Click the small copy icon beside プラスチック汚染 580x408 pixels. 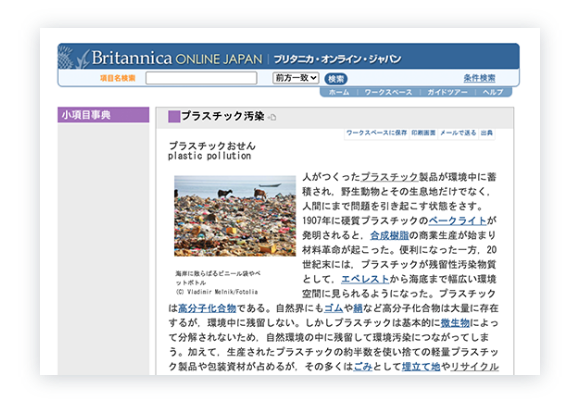pos(272,117)
